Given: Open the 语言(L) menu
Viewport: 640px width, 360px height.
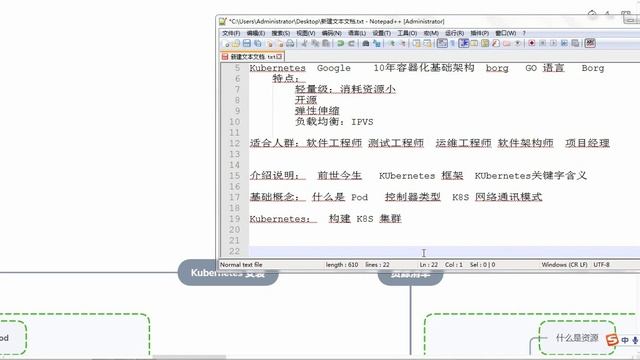Looking at the screenshot, I should [x=356, y=33].
